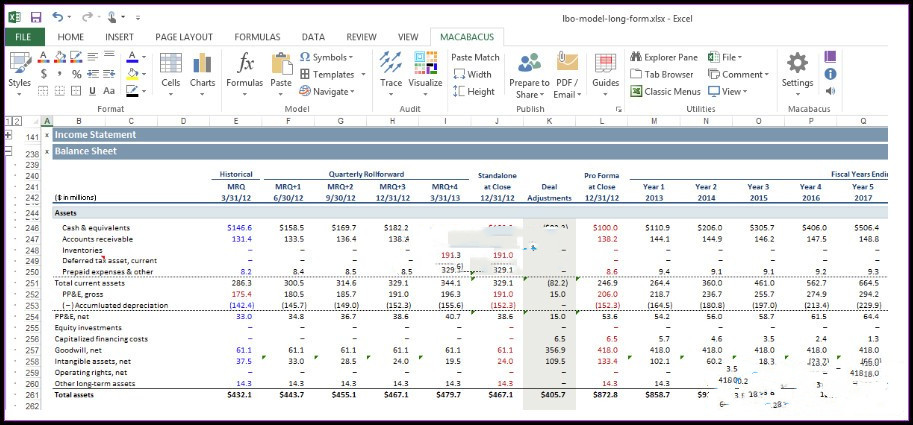The height and width of the screenshot is (425, 913).
Task: Open the Symbols dropdown
Action: click(327, 57)
